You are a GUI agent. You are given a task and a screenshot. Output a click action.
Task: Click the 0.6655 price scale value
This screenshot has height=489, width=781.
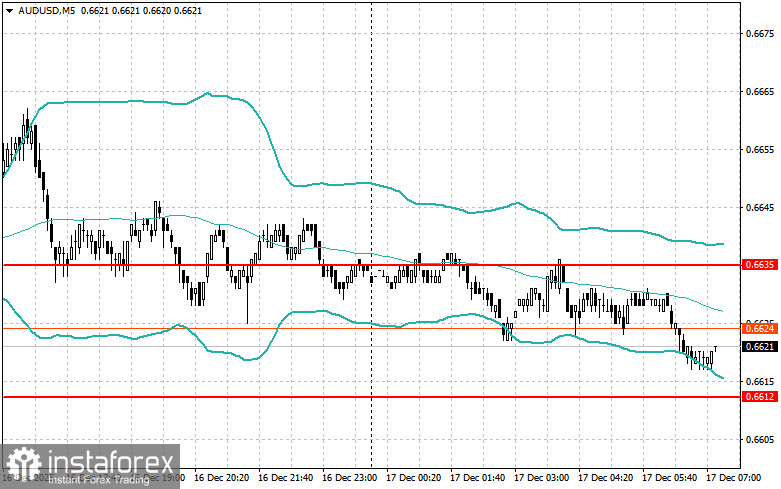click(x=760, y=149)
